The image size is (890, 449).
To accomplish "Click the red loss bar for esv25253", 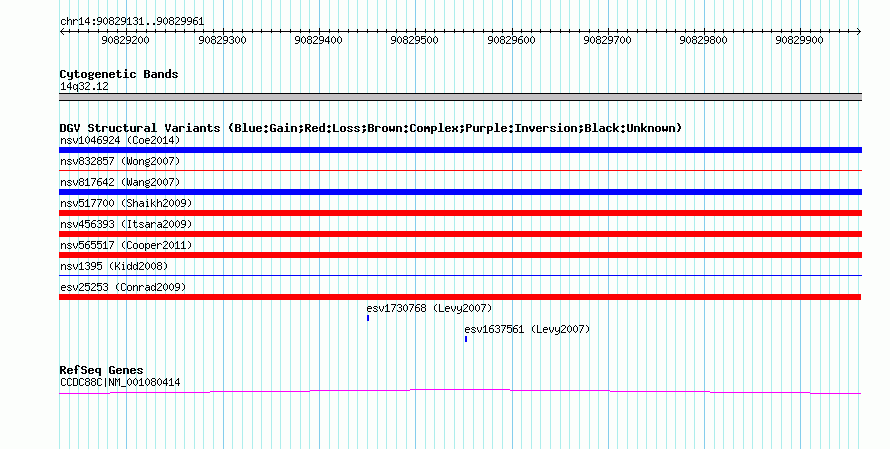I will [460, 297].
